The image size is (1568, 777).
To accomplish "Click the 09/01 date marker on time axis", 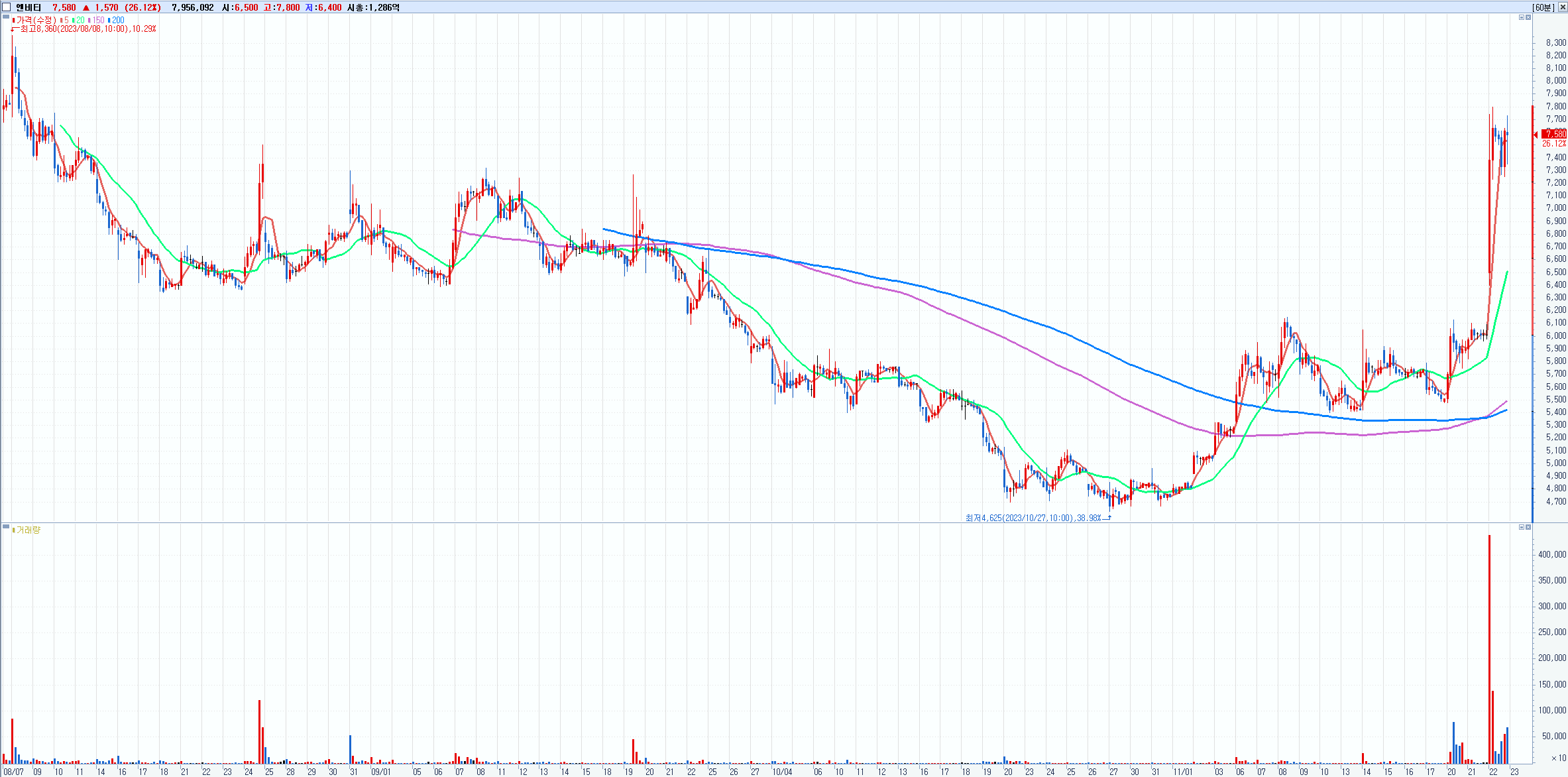I will tap(380, 772).
